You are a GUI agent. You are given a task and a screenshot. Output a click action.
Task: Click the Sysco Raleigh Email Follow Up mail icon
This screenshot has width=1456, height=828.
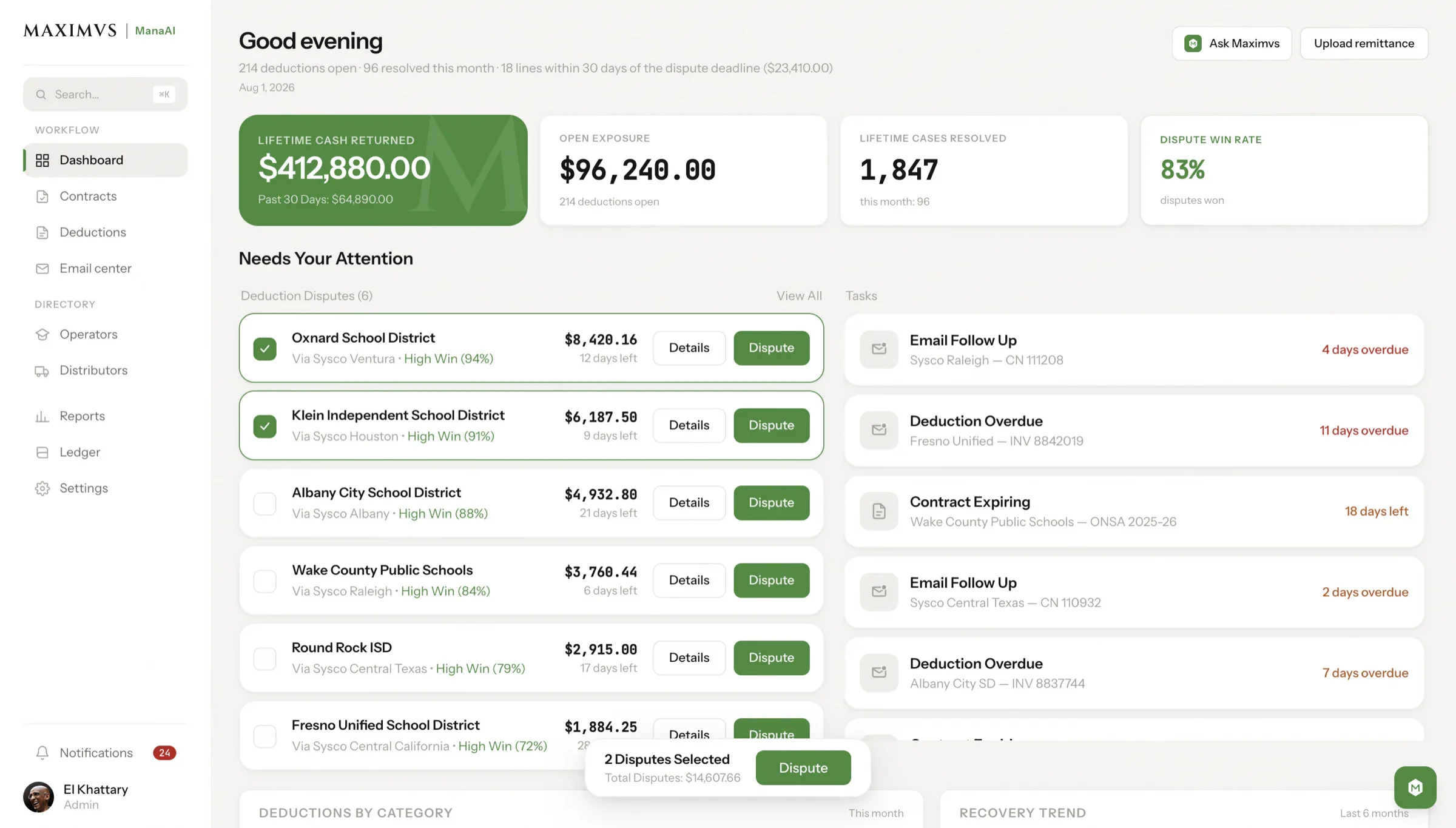pos(878,349)
